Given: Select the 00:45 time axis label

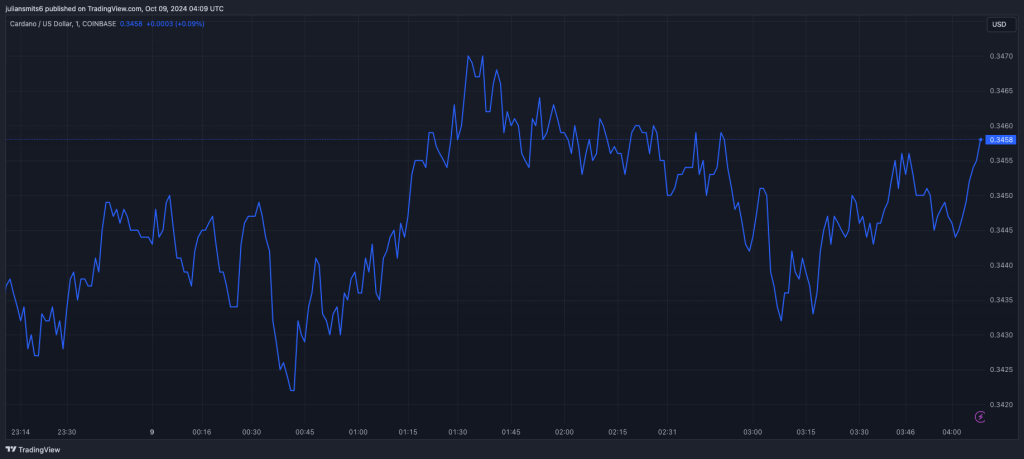Looking at the screenshot, I should tap(304, 432).
